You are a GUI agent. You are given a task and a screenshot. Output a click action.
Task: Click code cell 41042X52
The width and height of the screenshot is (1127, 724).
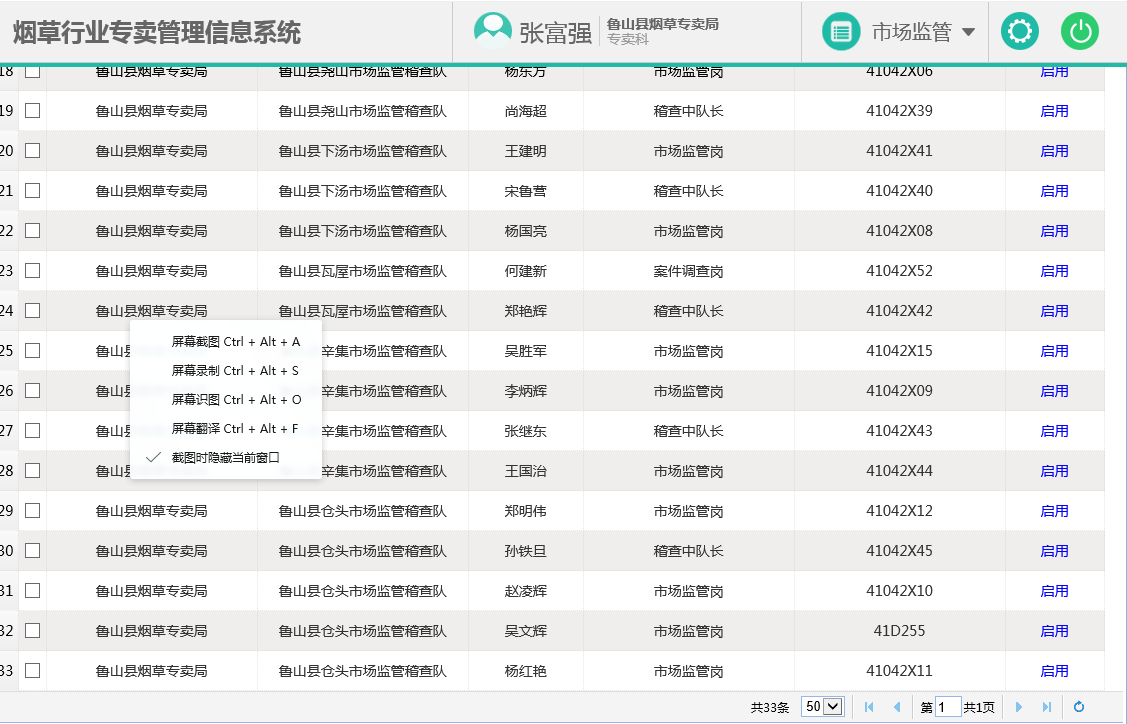click(x=899, y=271)
